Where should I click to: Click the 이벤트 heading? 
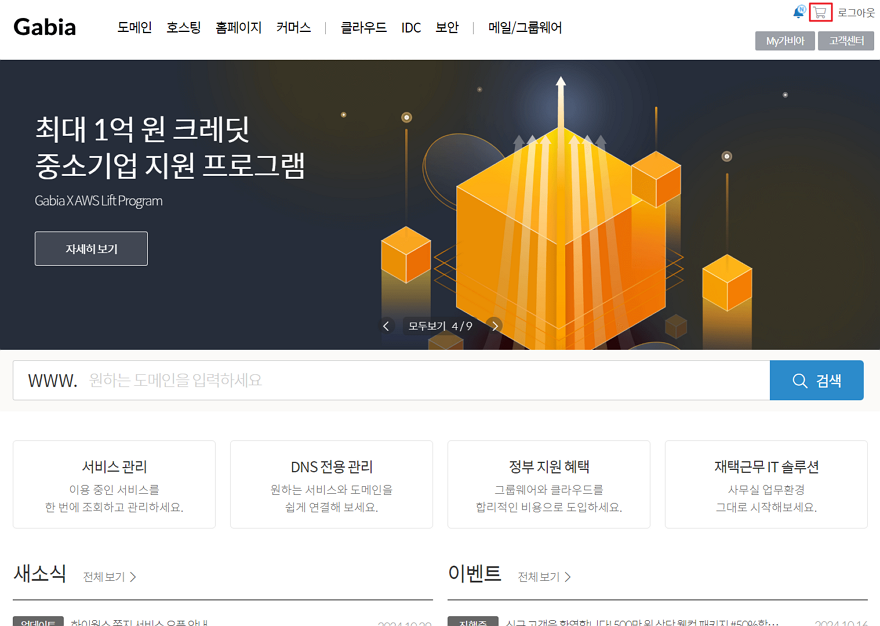tap(474, 574)
